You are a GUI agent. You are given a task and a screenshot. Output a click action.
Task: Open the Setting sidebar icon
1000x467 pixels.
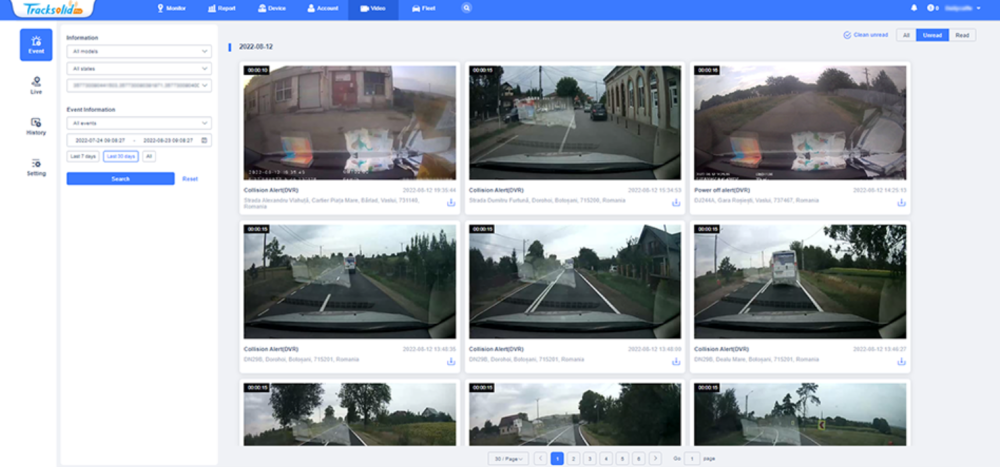36,166
